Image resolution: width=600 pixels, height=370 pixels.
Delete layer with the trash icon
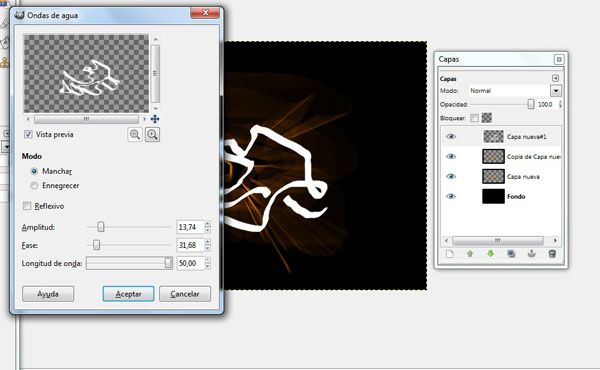[x=552, y=254]
